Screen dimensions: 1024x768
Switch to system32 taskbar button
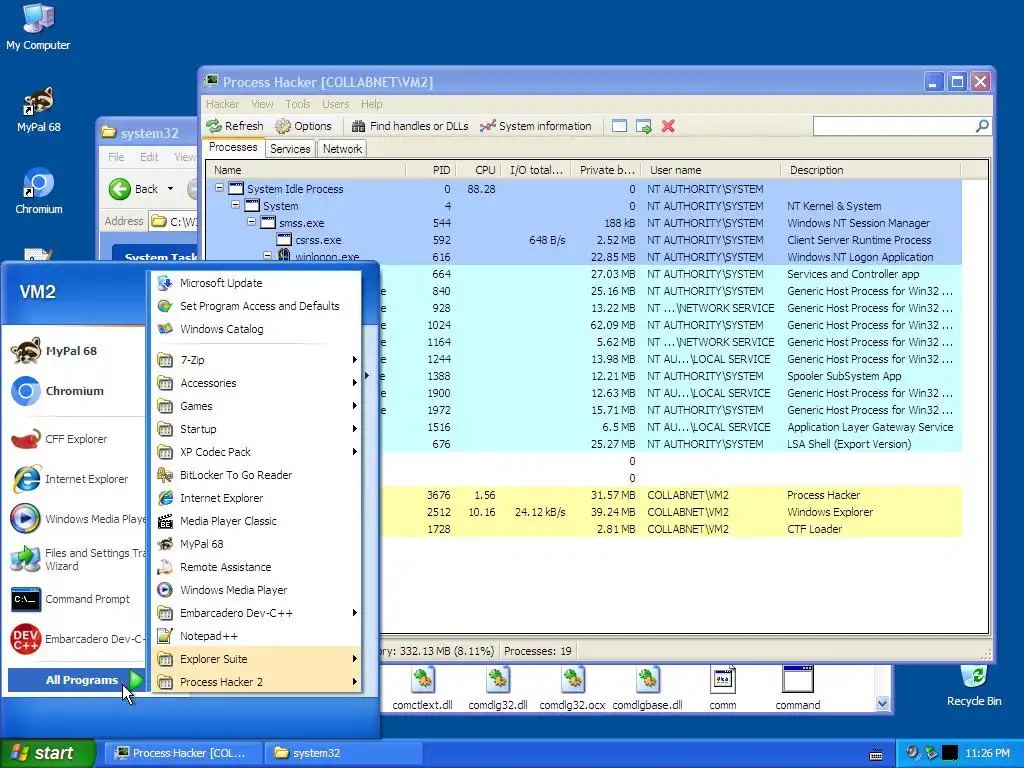pos(344,753)
